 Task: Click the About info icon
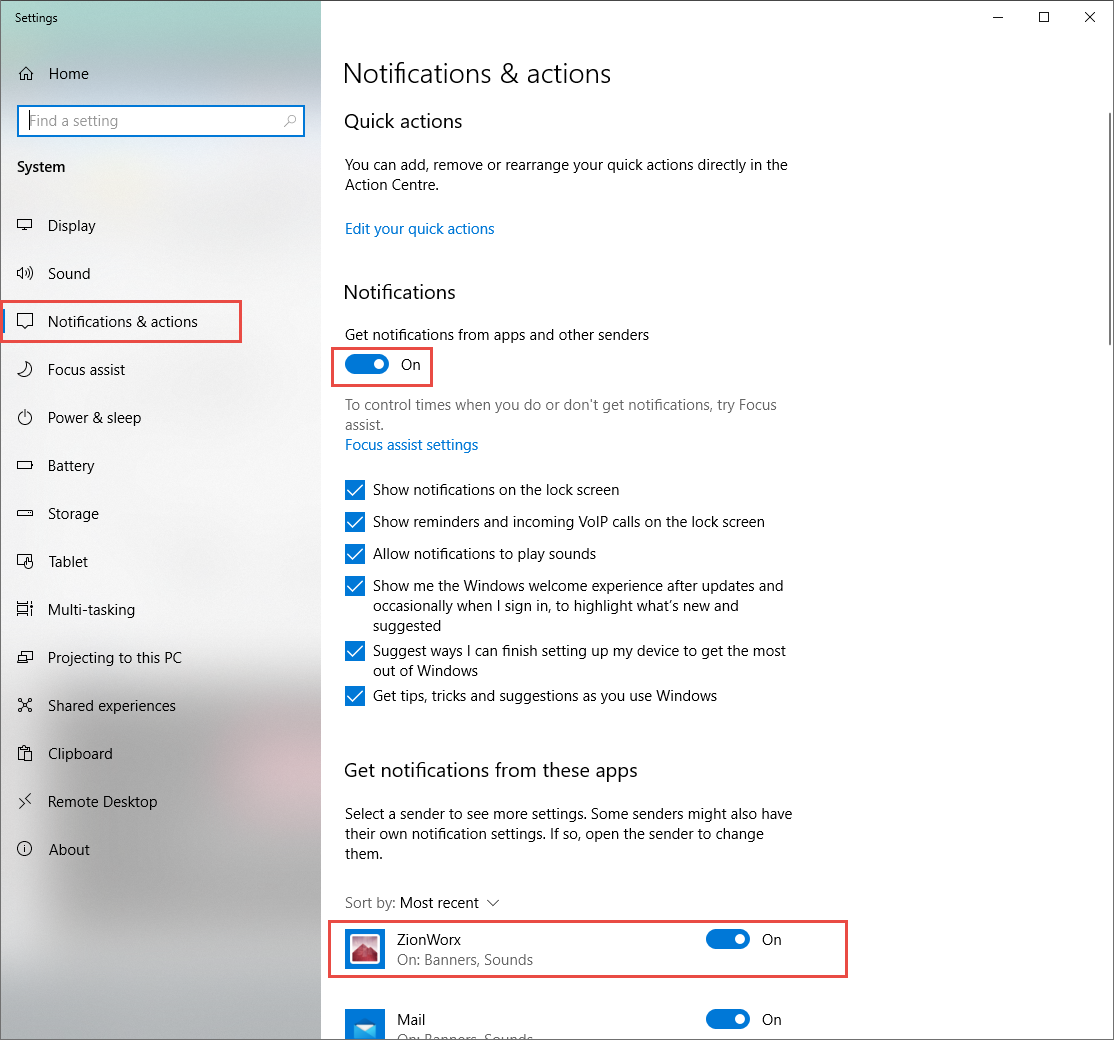(25, 849)
